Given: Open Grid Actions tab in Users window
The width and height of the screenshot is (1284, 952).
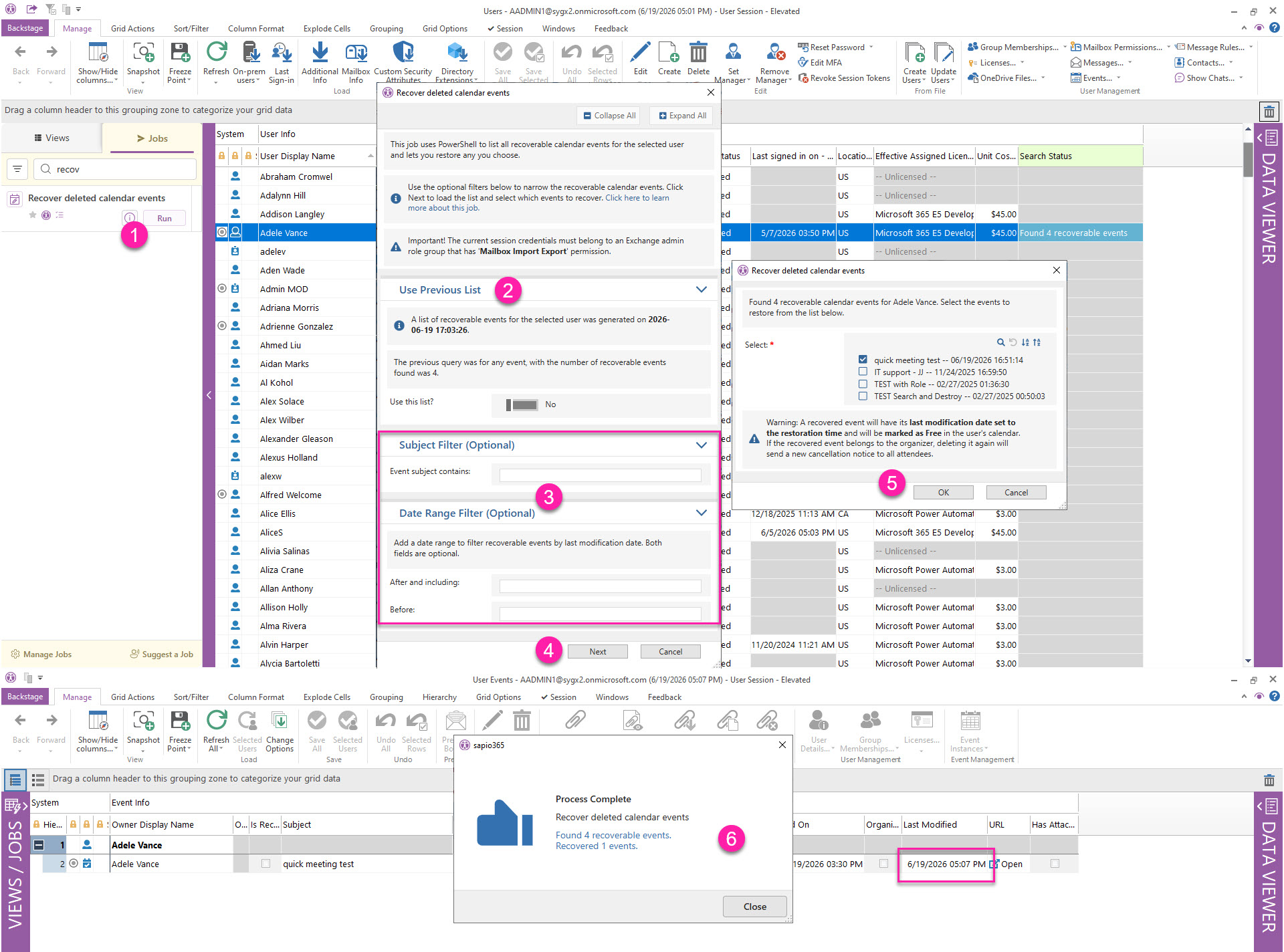Looking at the screenshot, I should (x=132, y=29).
